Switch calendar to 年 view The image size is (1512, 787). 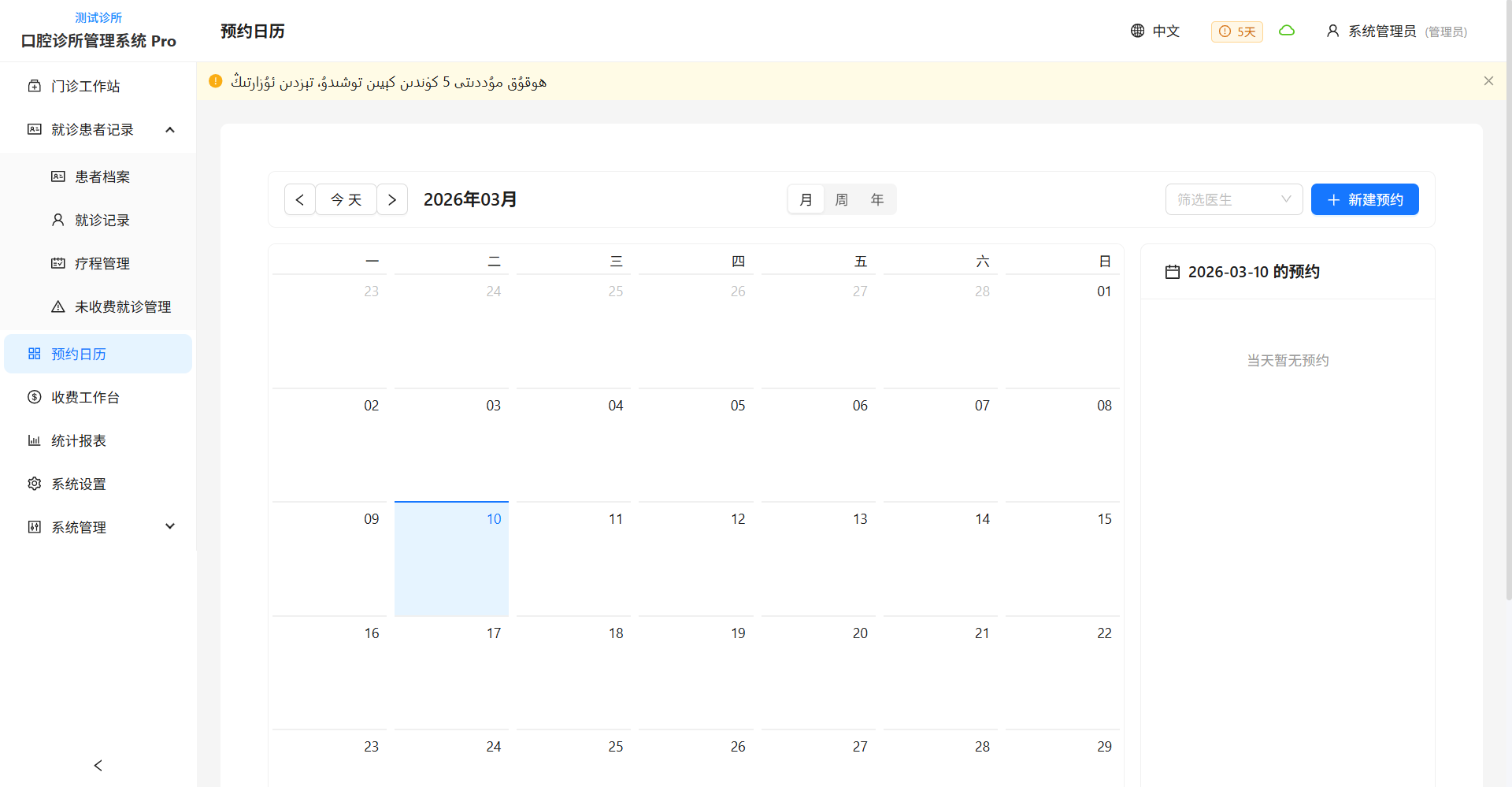coord(876,199)
